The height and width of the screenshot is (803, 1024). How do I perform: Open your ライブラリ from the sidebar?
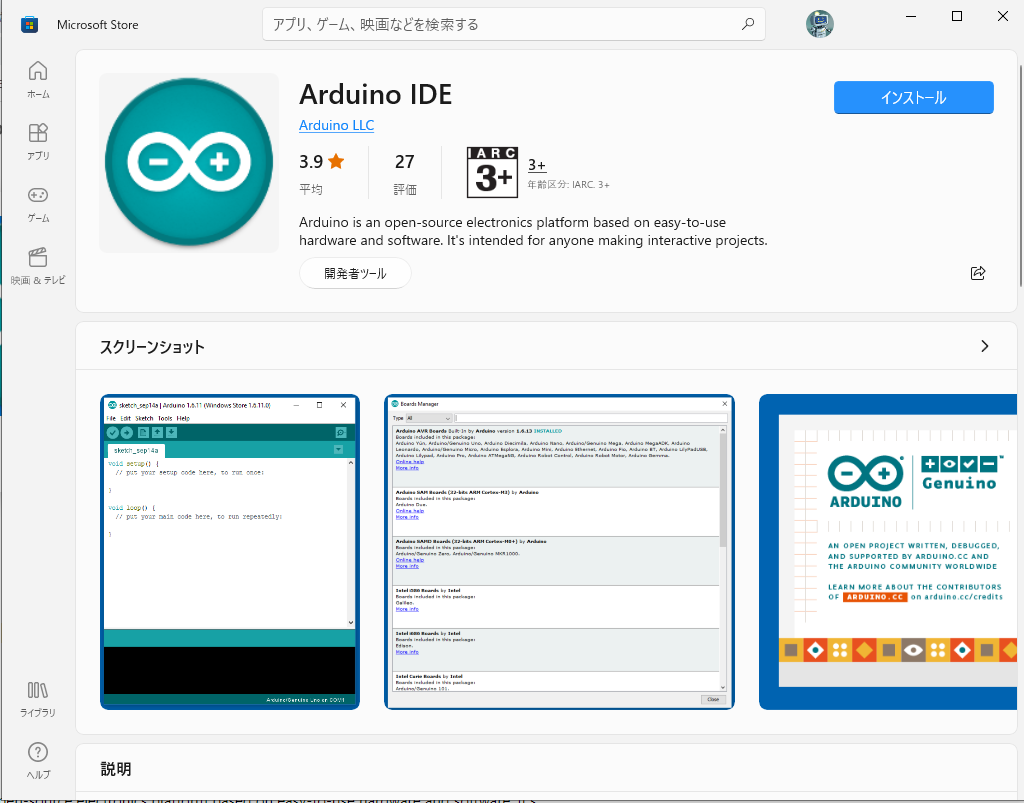37,697
